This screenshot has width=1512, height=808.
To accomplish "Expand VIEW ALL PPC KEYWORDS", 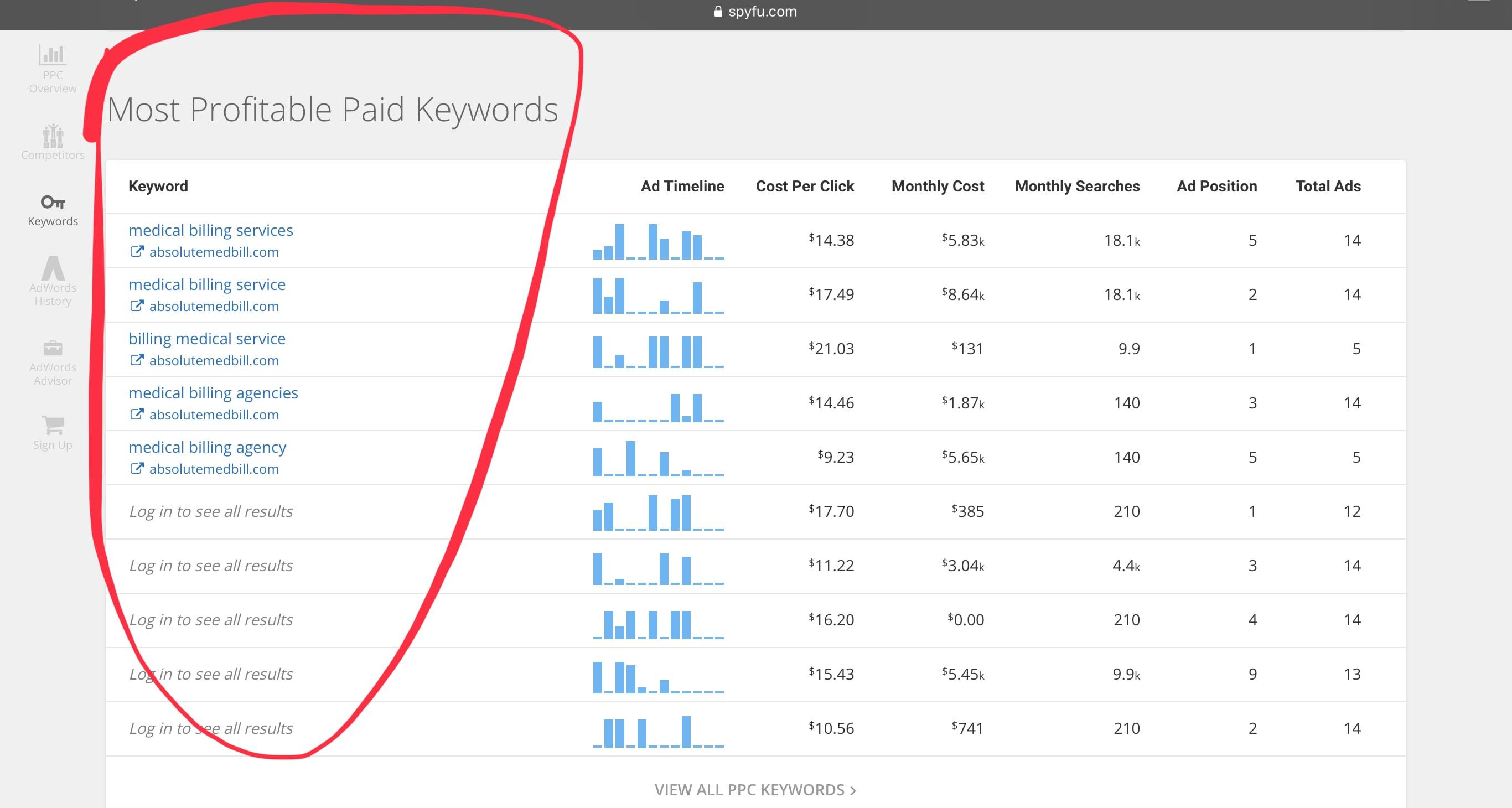I will pos(755,790).
